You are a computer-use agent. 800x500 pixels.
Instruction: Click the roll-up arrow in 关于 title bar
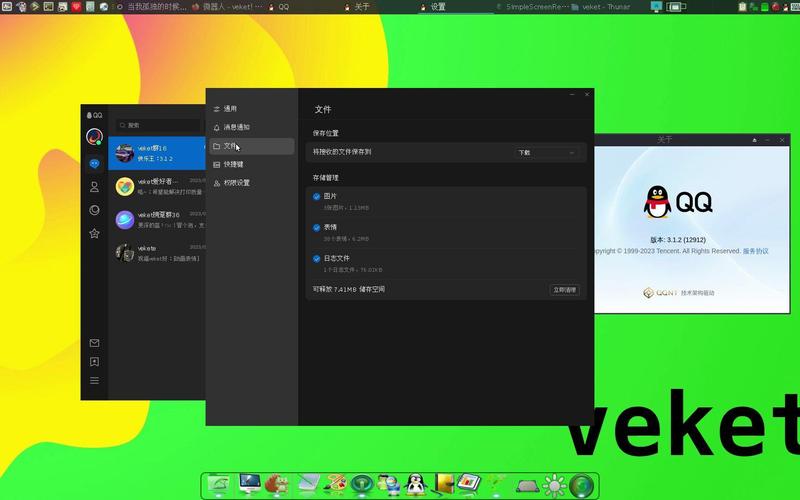754,140
